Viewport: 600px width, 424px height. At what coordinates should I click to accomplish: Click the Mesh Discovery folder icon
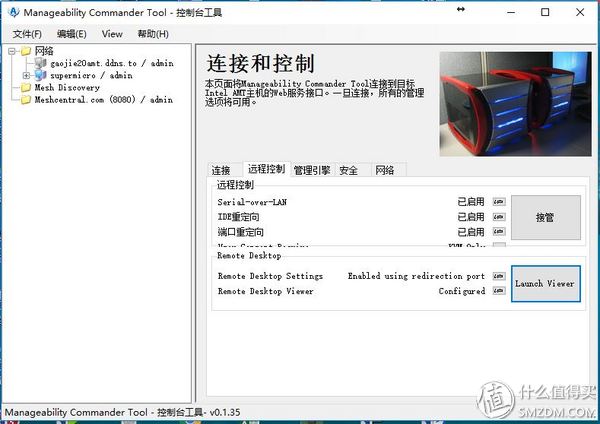(x=26, y=88)
